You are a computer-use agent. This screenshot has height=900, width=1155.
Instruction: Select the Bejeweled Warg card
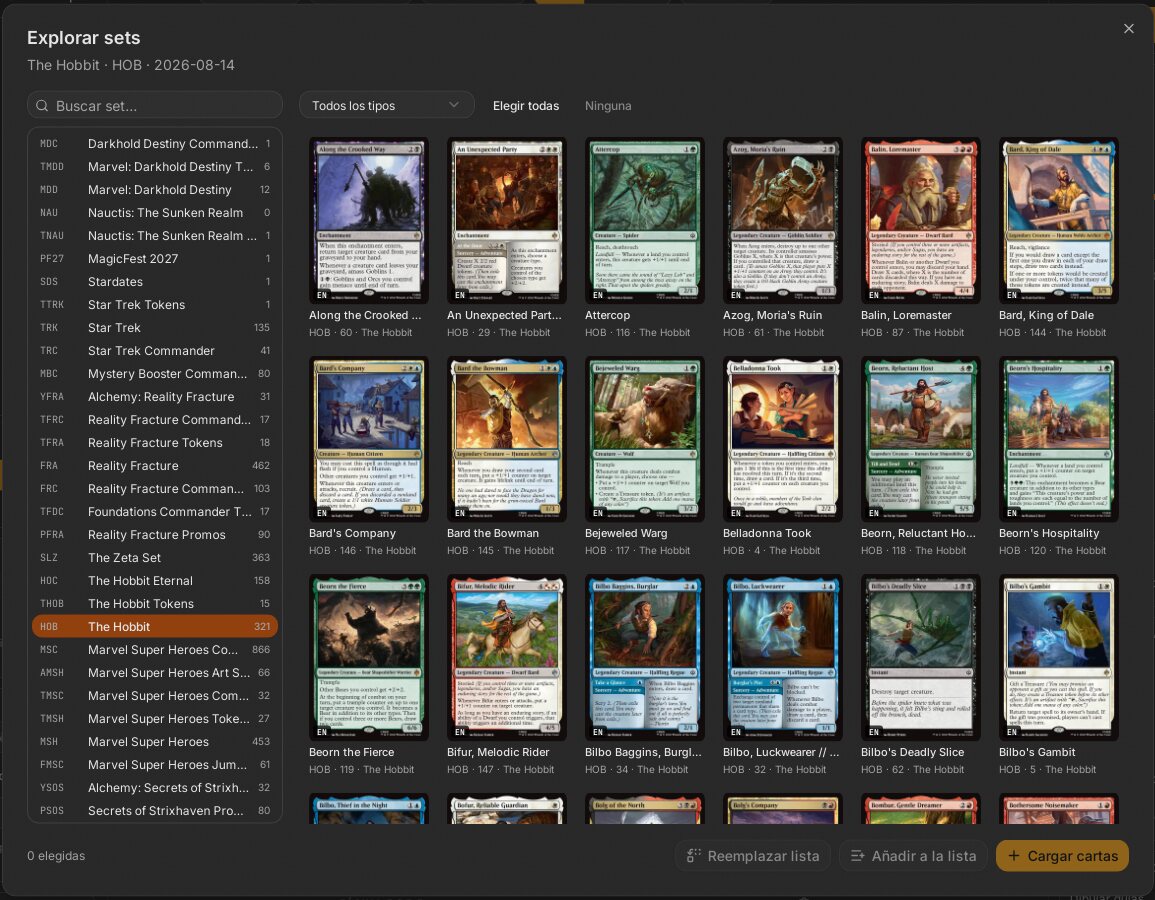click(645, 439)
